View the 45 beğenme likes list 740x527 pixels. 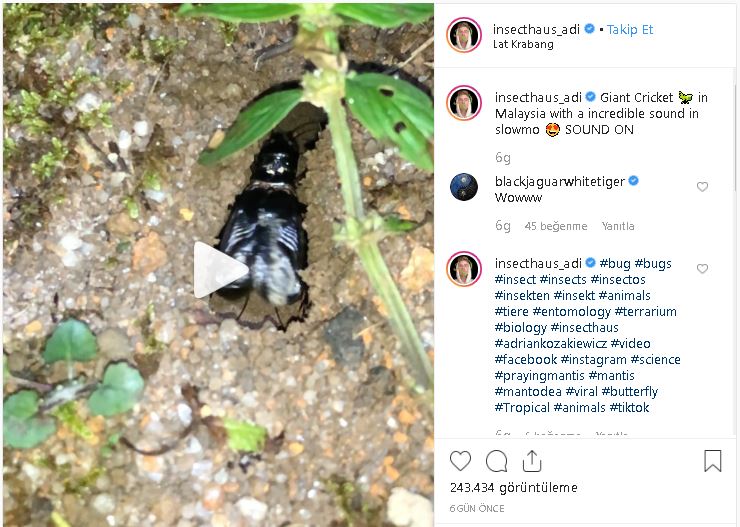tap(557, 226)
